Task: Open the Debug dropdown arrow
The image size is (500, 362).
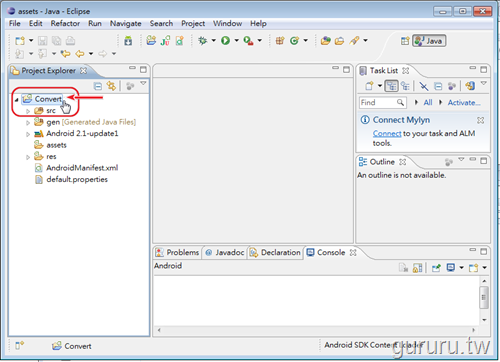Action: click(213, 41)
